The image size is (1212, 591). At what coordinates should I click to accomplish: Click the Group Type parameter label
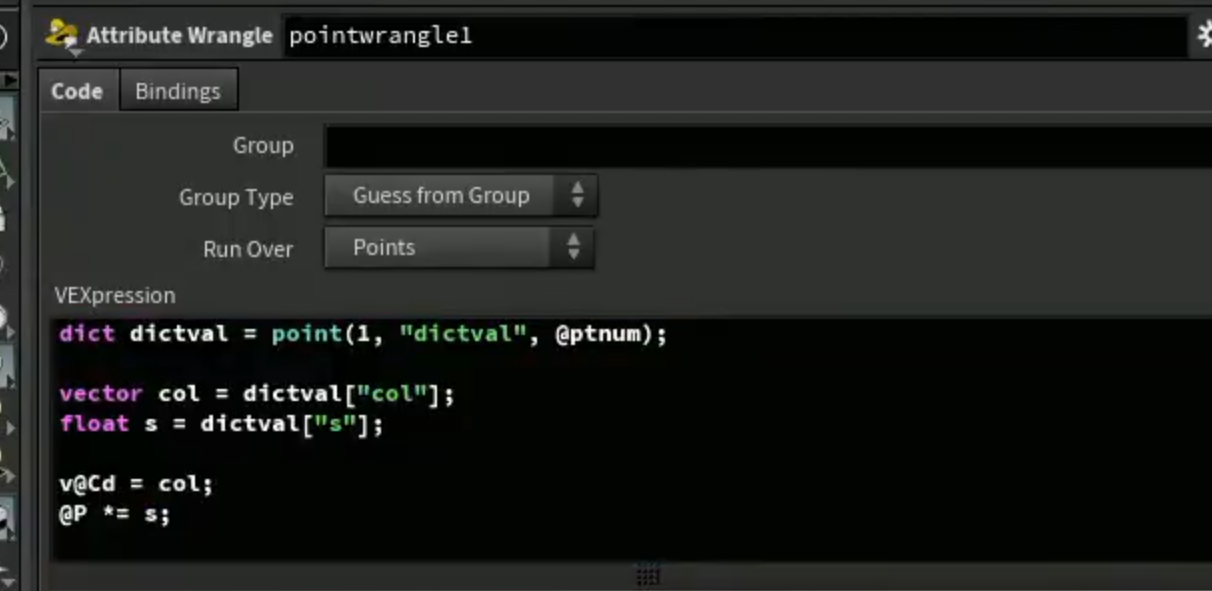click(236, 197)
